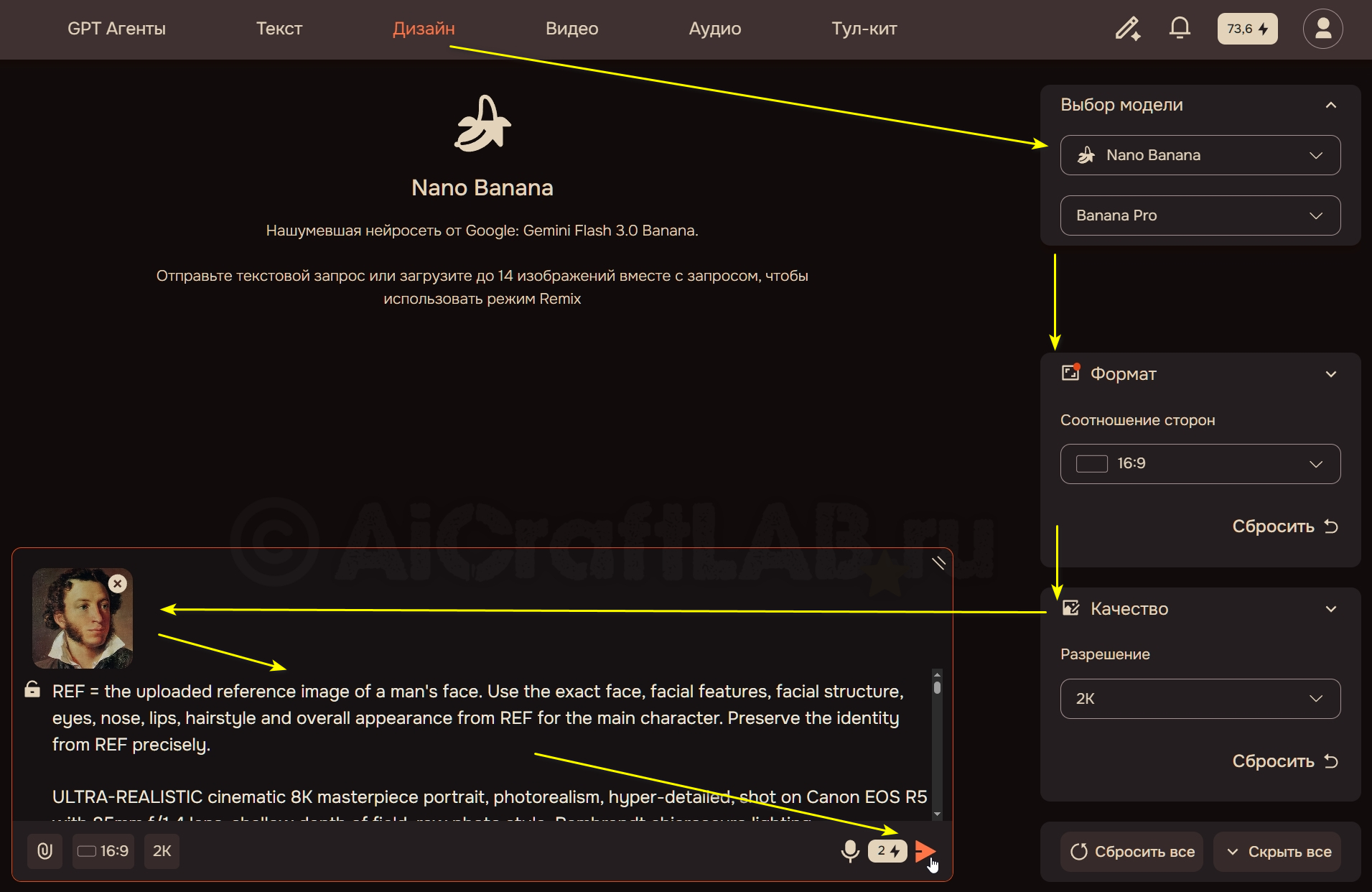
Task: Click the Скрыть все button
Action: coord(1278,852)
